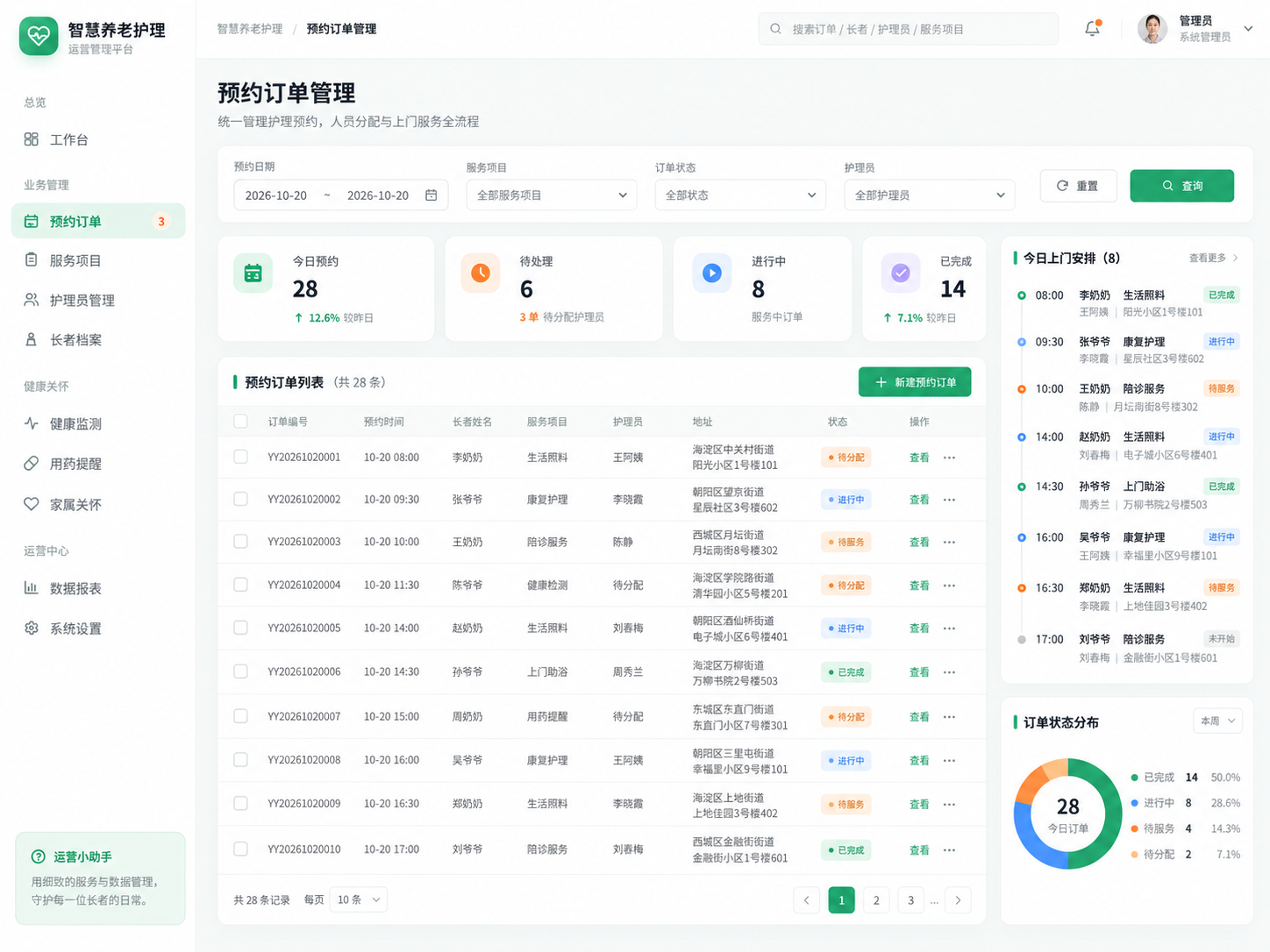Viewport: 1270px width, 952px height.
Task: Open 服务项目 in the sidebar
Action: (98, 260)
